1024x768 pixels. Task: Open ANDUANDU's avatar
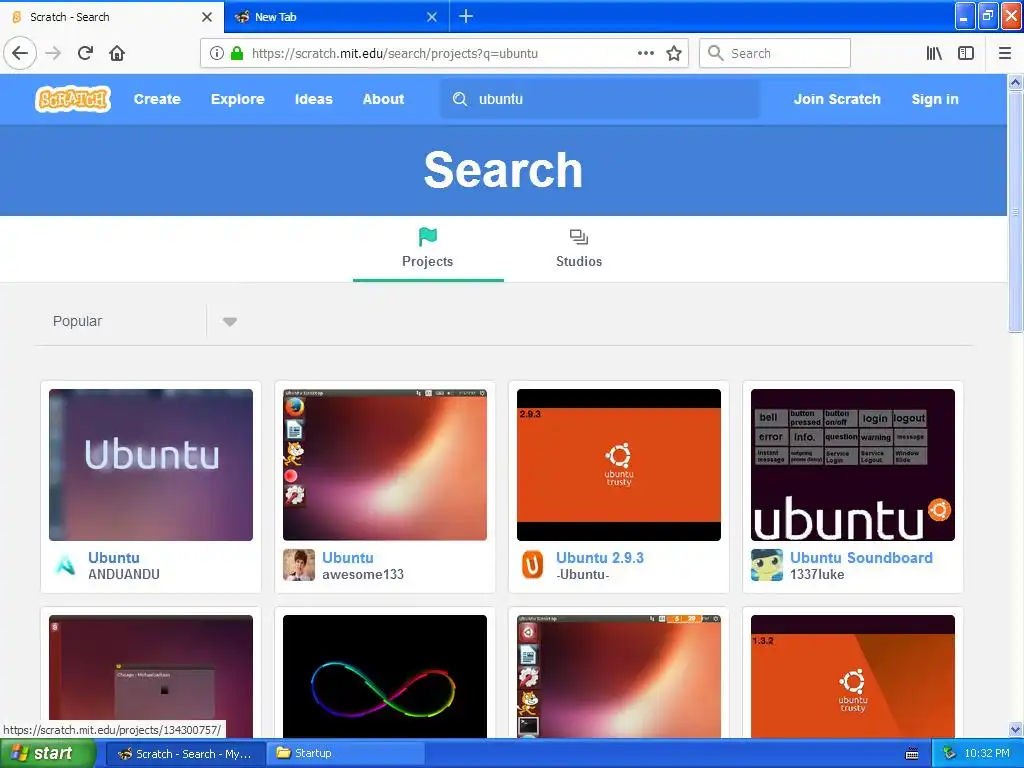(x=65, y=565)
